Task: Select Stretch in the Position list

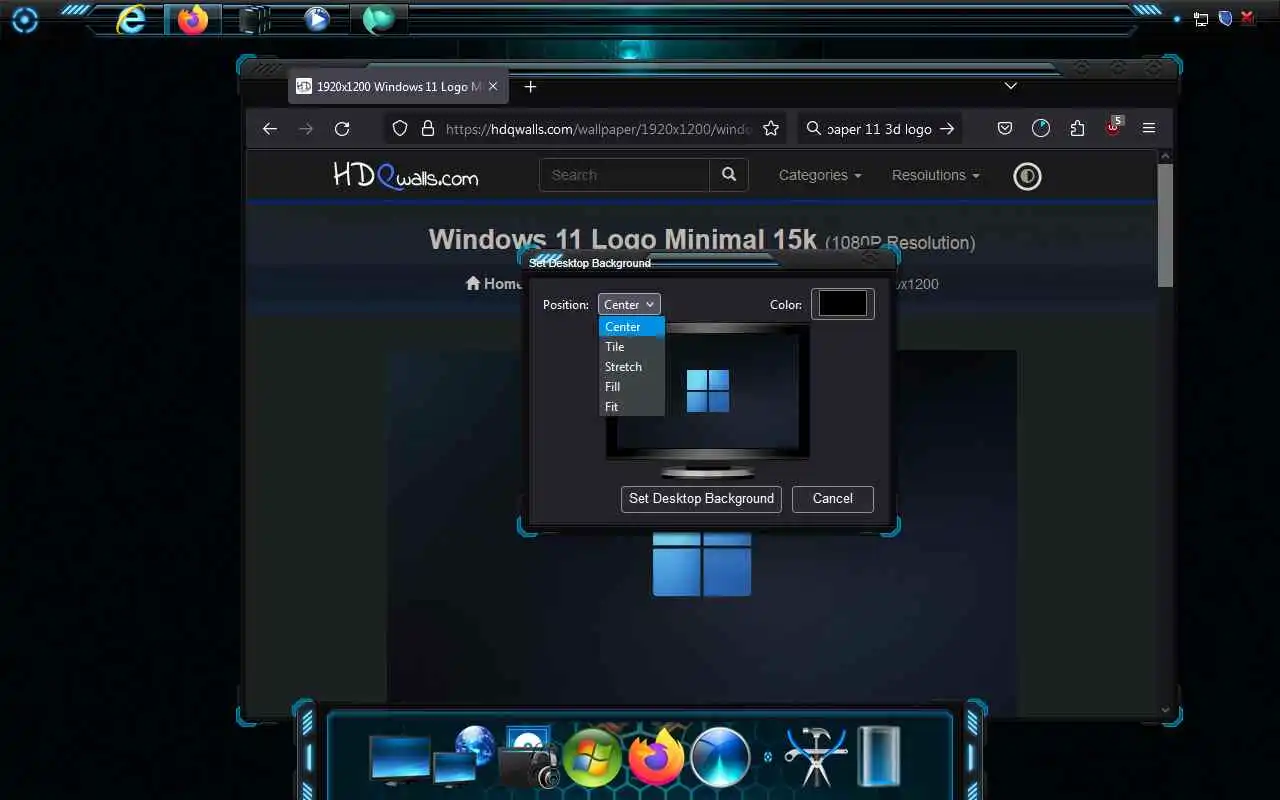Action: click(x=632, y=367)
